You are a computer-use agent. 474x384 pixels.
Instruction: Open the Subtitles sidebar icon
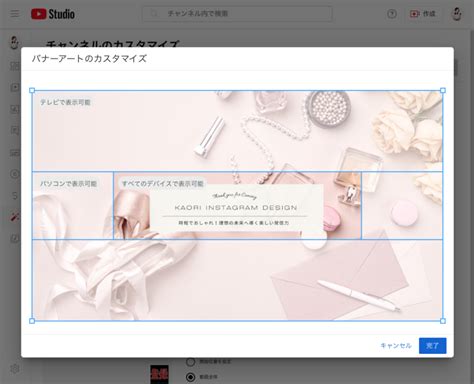[14, 153]
